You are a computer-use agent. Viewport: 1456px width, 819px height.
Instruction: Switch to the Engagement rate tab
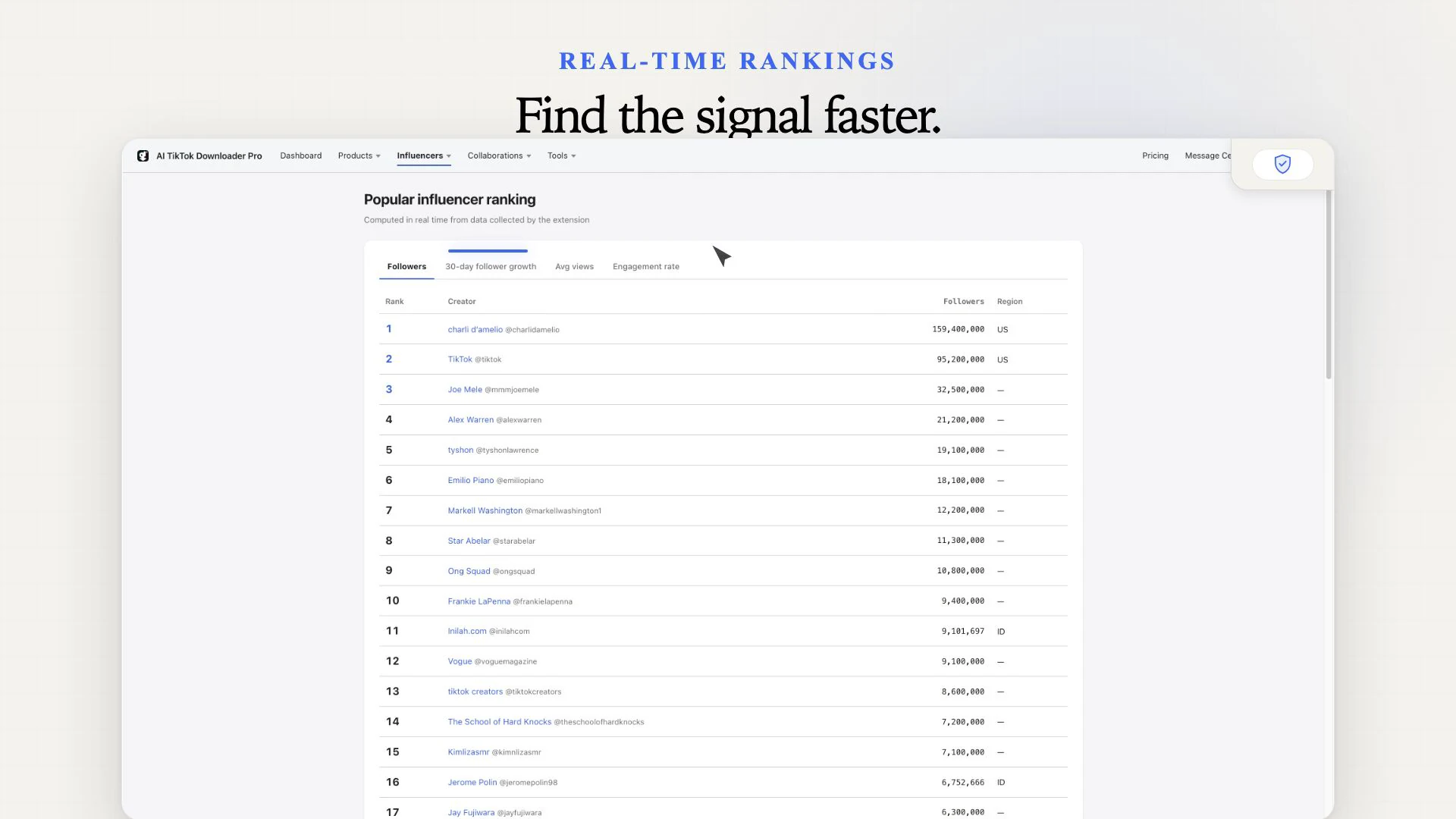[646, 267]
